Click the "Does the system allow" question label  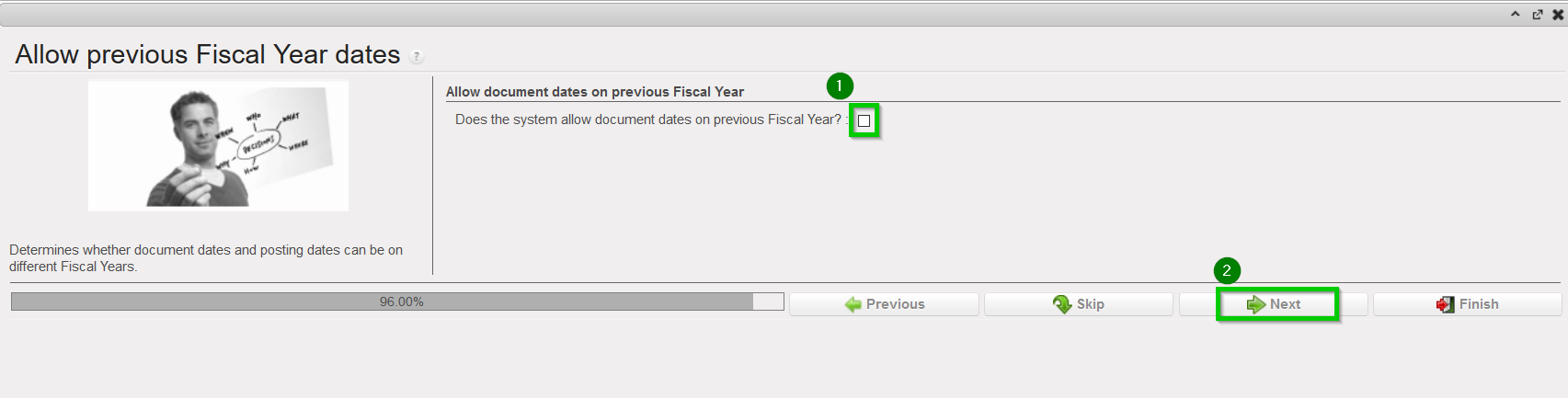[x=647, y=119]
